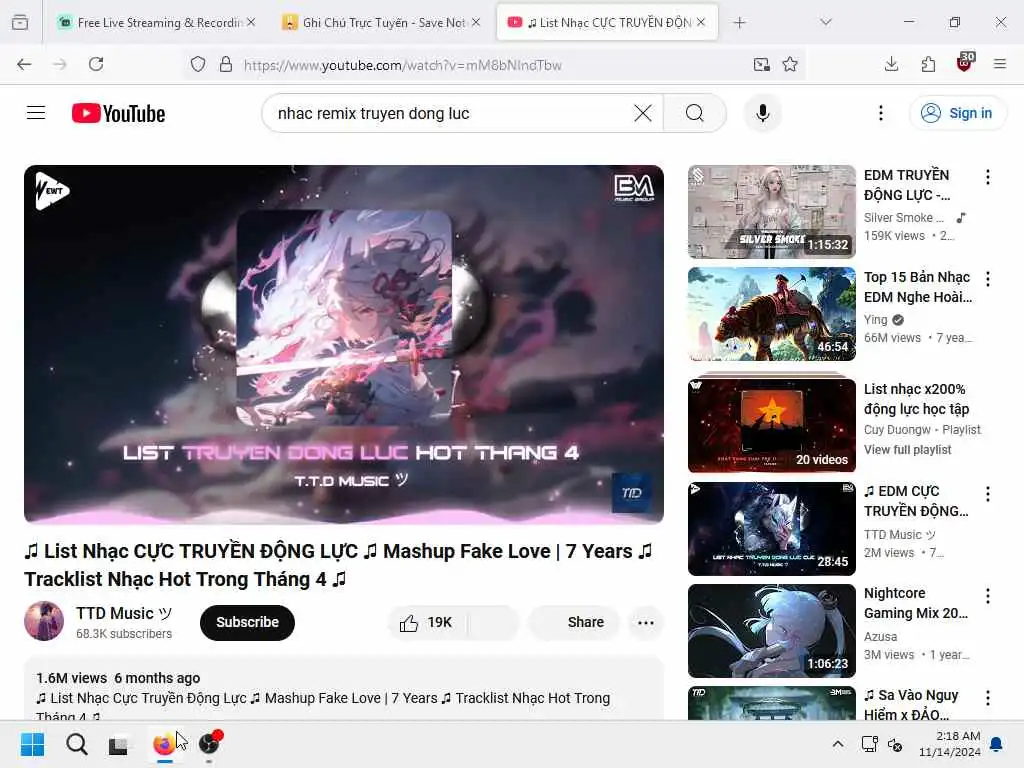Open the YouTube guide hamburger menu
The image size is (1024, 768).
point(36,113)
